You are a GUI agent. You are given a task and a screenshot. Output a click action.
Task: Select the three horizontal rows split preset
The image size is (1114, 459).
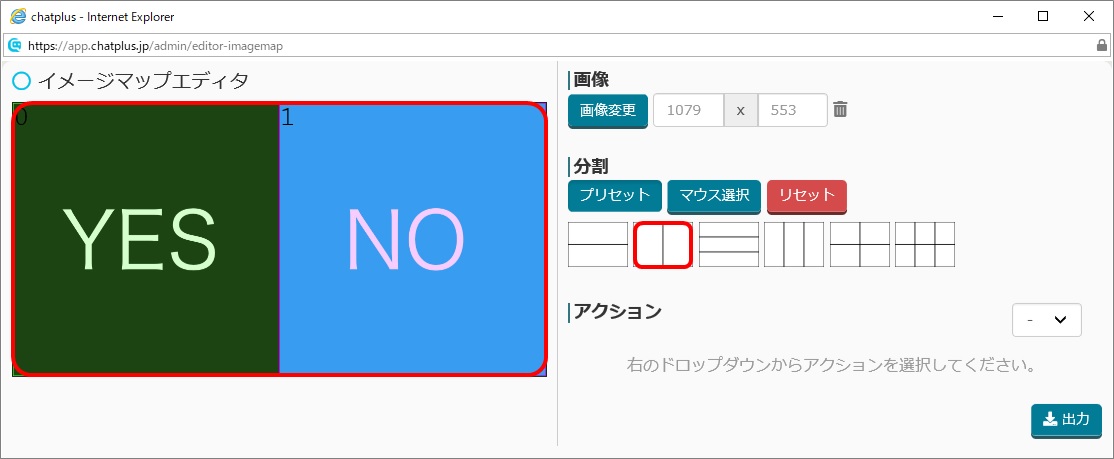coord(728,244)
